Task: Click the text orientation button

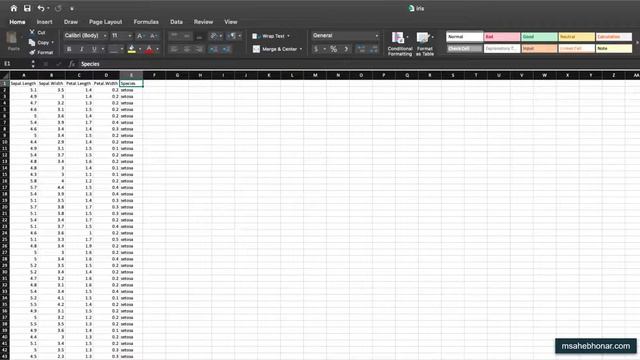Action: (216, 36)
